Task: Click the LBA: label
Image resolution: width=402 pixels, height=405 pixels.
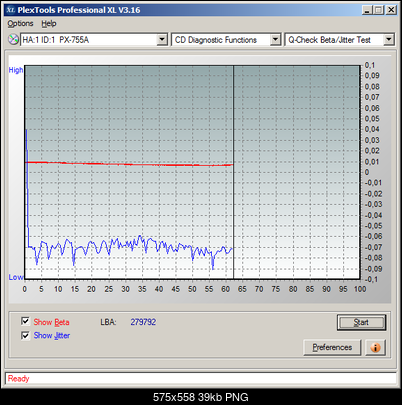Action: tap(108, 322)
